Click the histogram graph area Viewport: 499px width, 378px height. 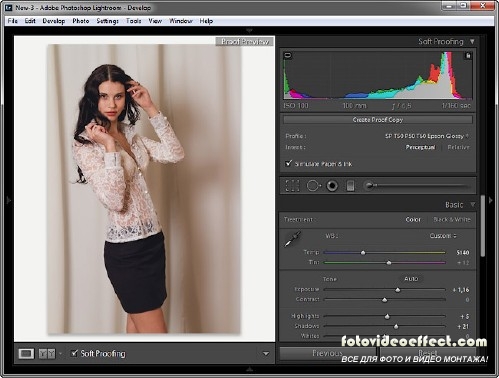coord(378,75)
